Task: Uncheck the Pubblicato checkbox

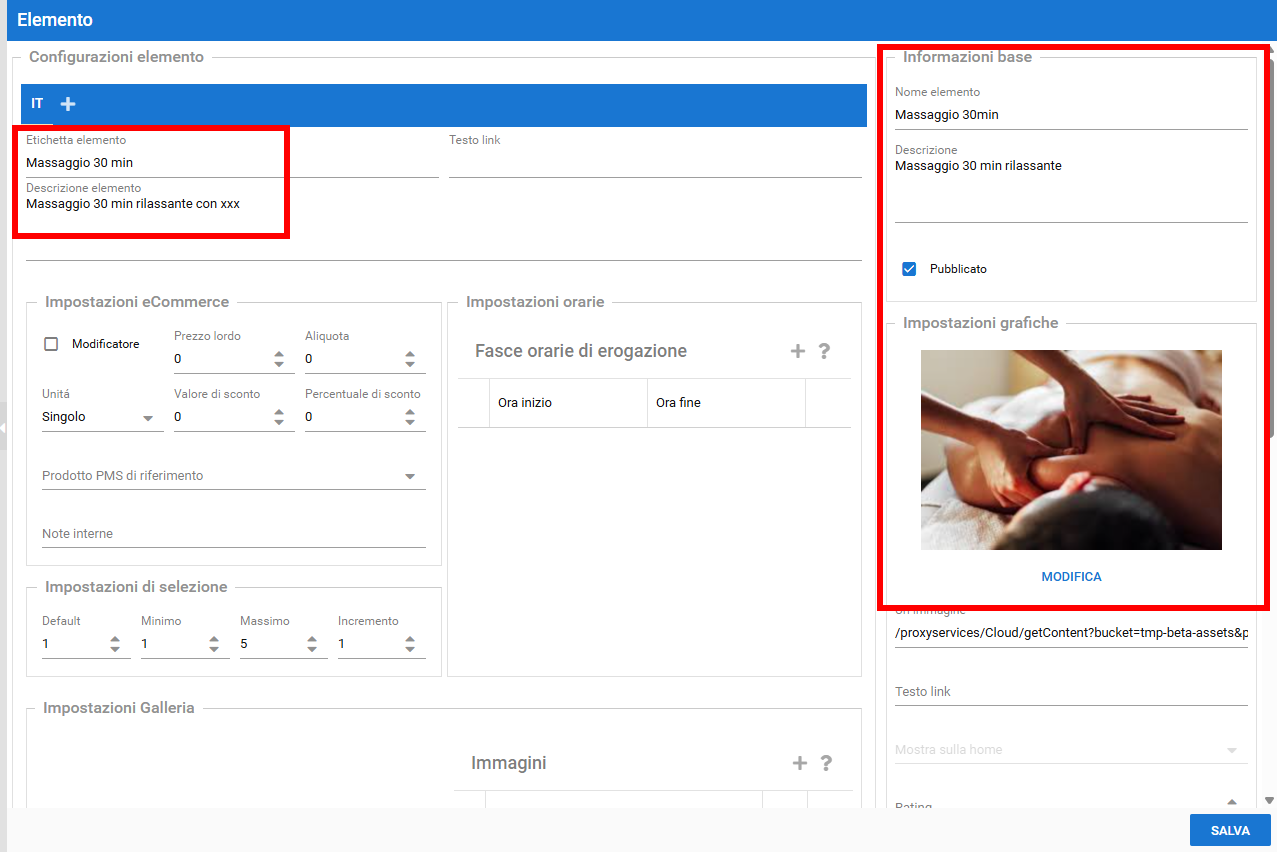Action: pos(909,269)
